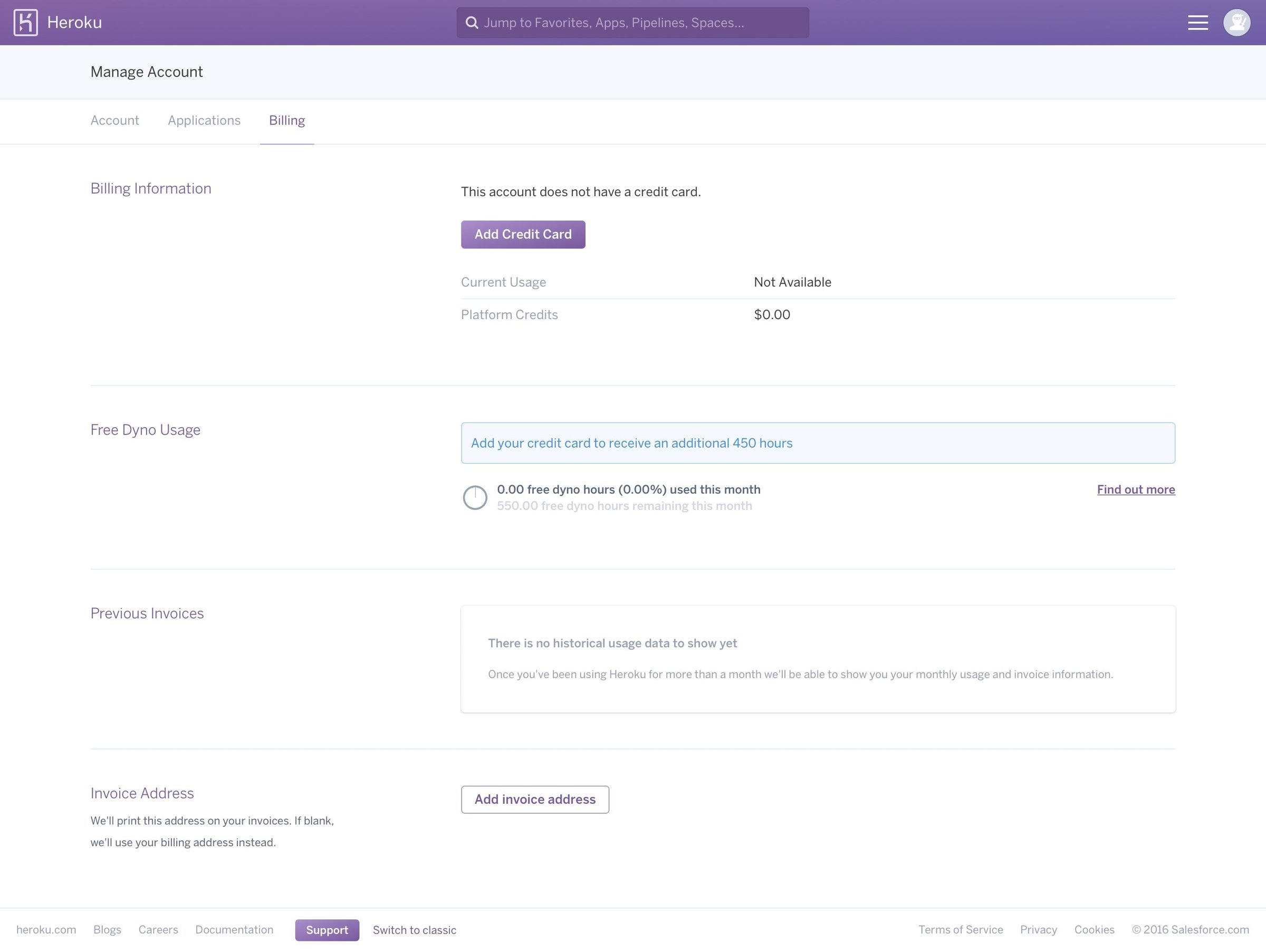This screenshot has height=952, width=1266.
Task: Click '550.00 free dyno hours remaining' text
Action: coord(625,506)
